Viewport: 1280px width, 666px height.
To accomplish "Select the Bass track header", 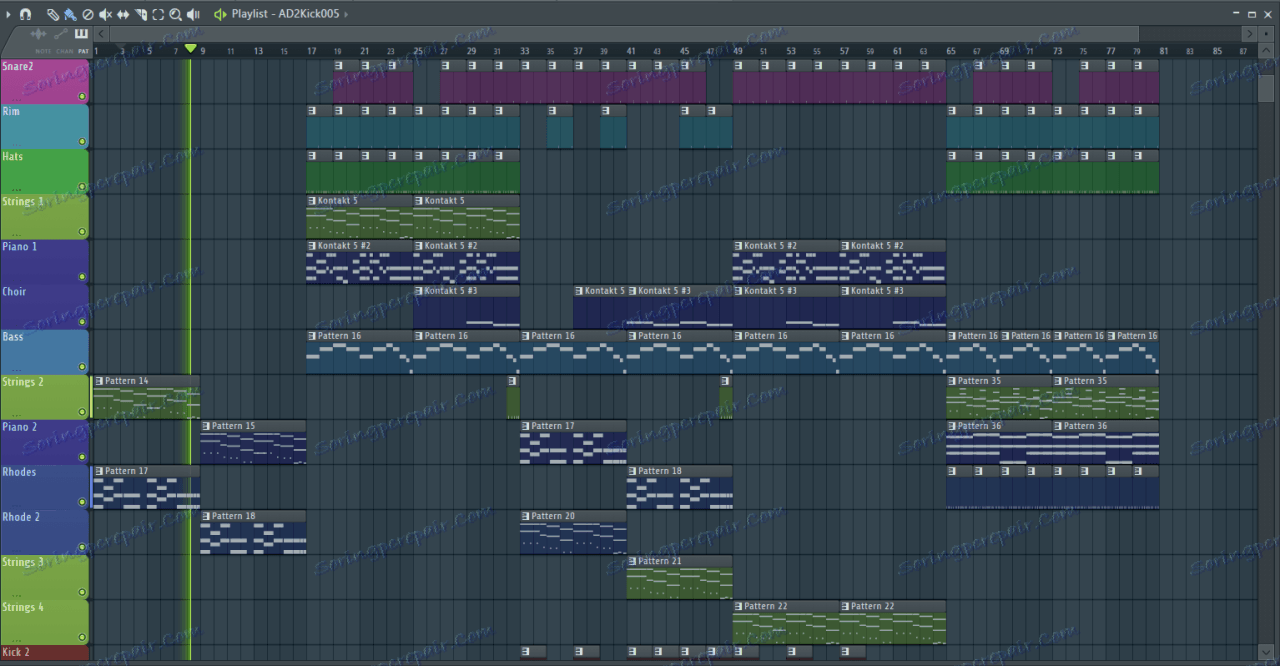I will [x=44, y=352].
